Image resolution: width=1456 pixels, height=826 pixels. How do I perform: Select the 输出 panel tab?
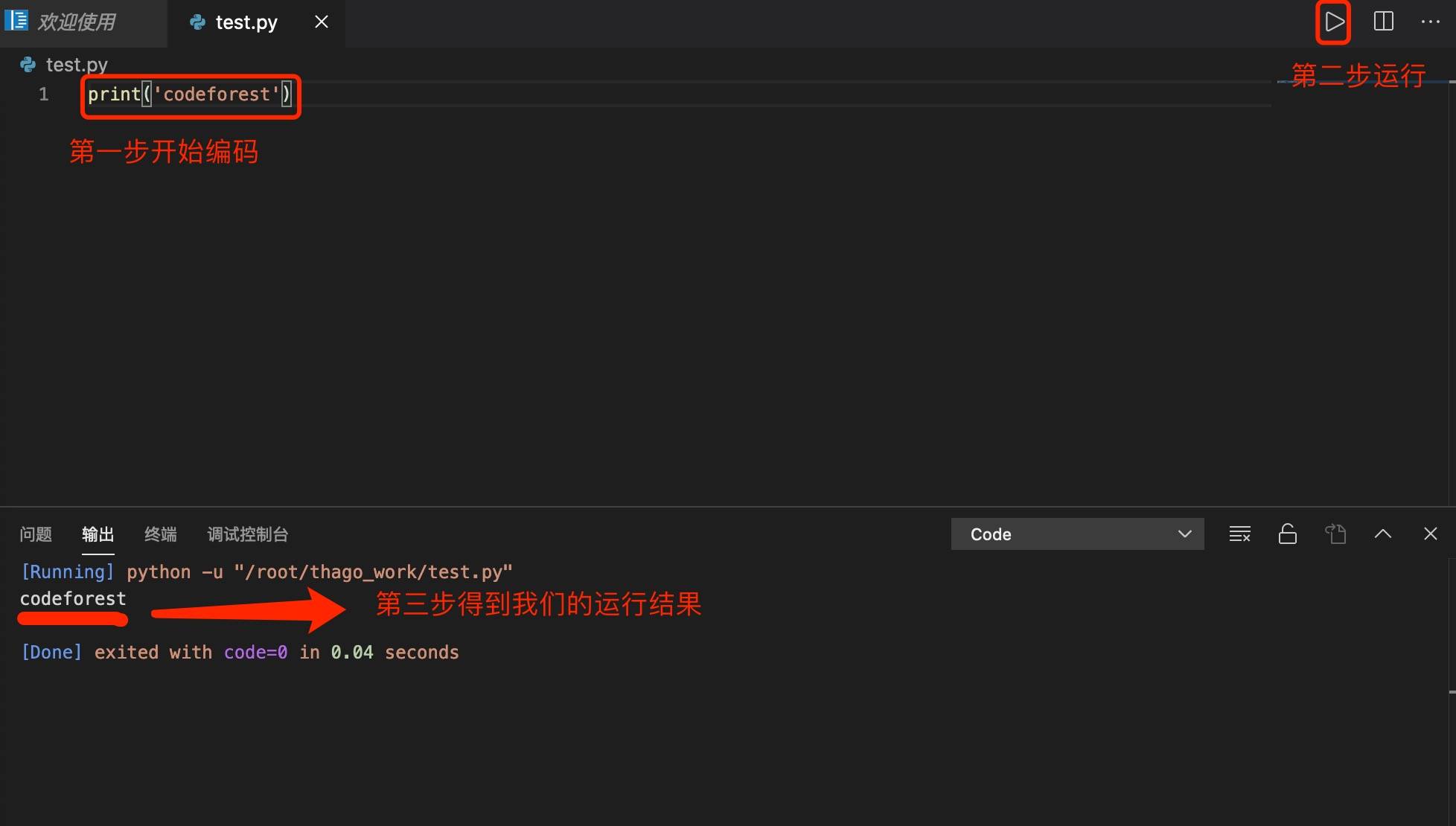click(98, 534)
